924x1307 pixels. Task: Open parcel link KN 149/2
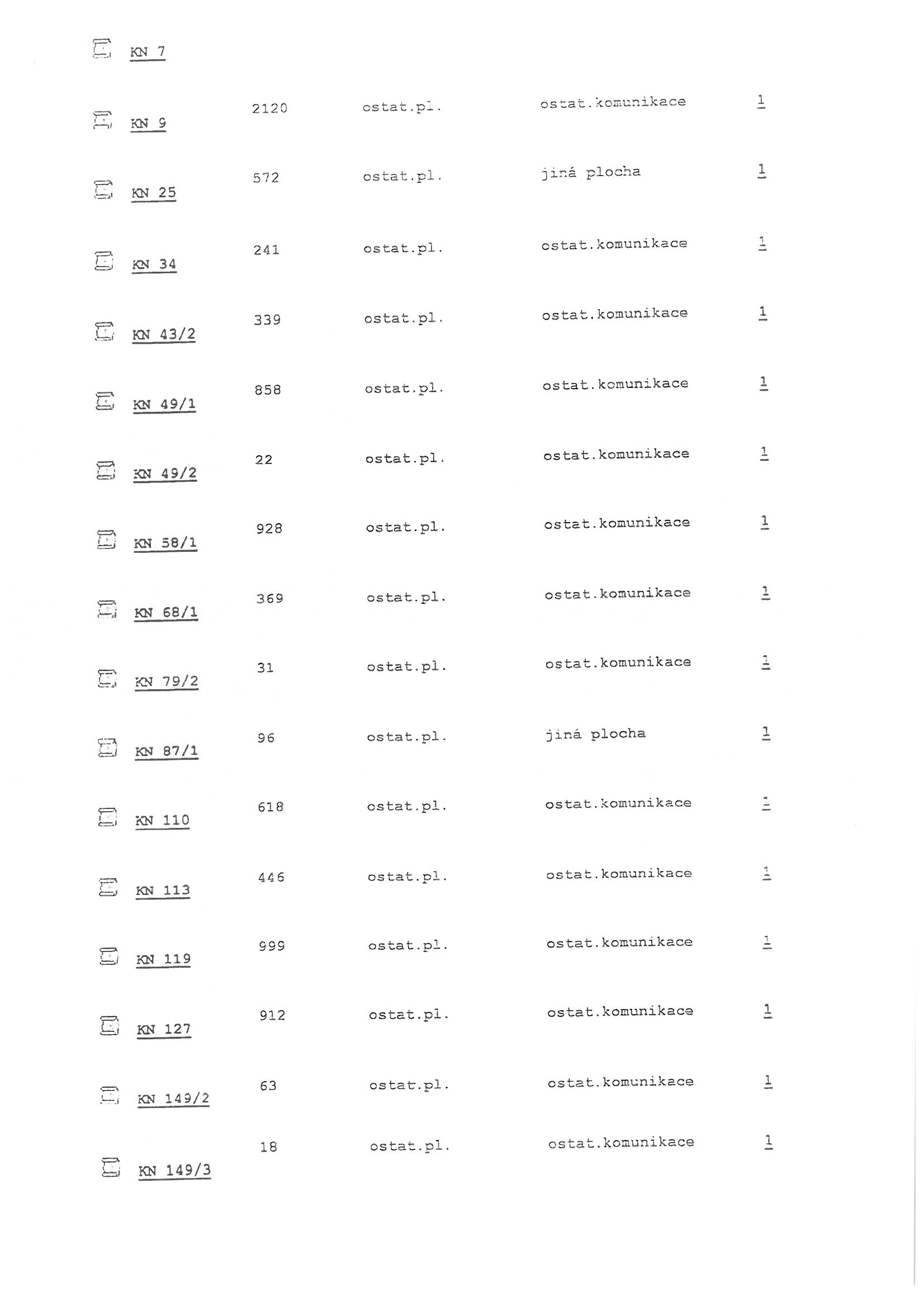pos(174,1099)
